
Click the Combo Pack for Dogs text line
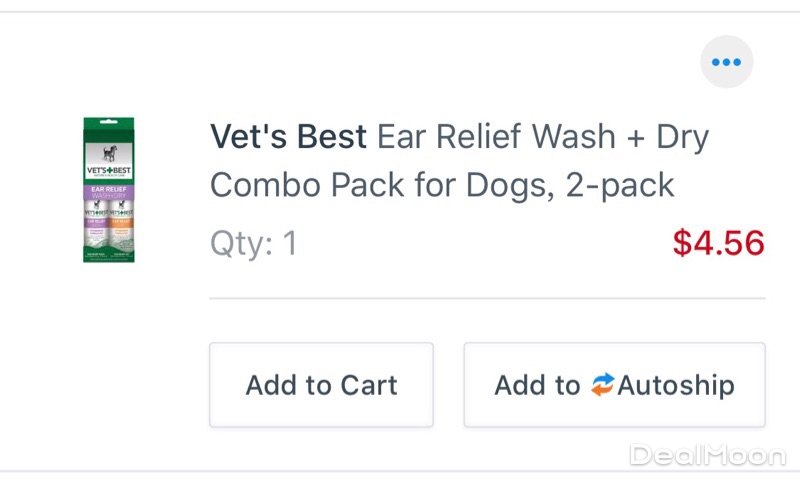(378, 185)
